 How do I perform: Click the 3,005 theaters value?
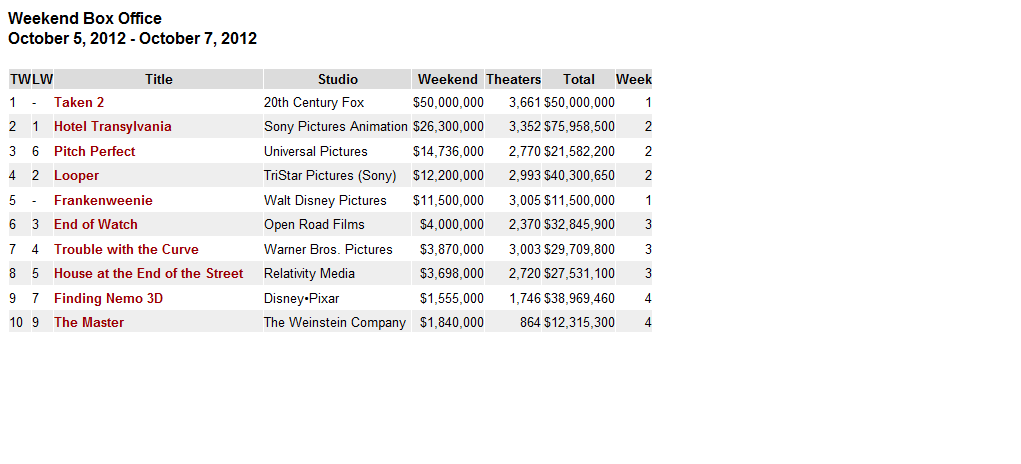click(x=525, y=200)
